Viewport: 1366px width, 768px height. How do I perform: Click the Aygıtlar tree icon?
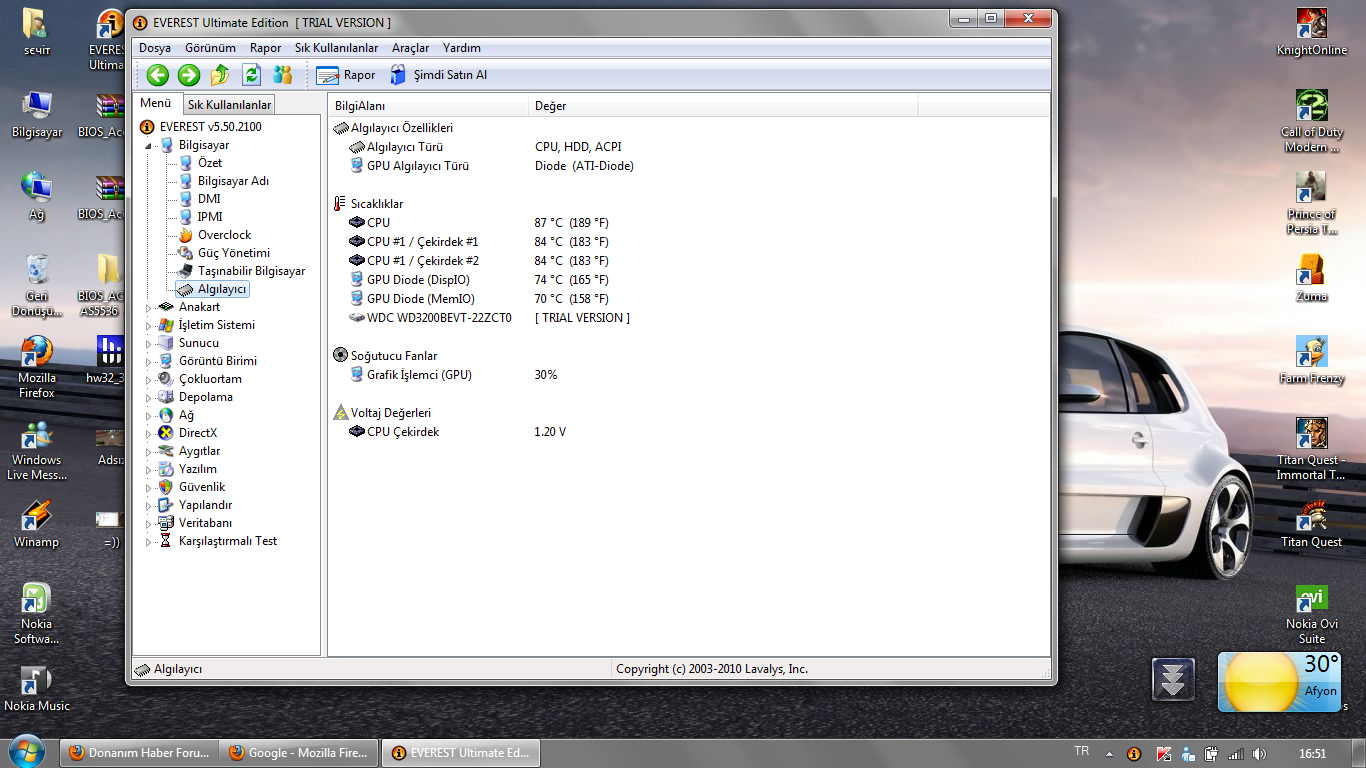click(x=166, y=451)
